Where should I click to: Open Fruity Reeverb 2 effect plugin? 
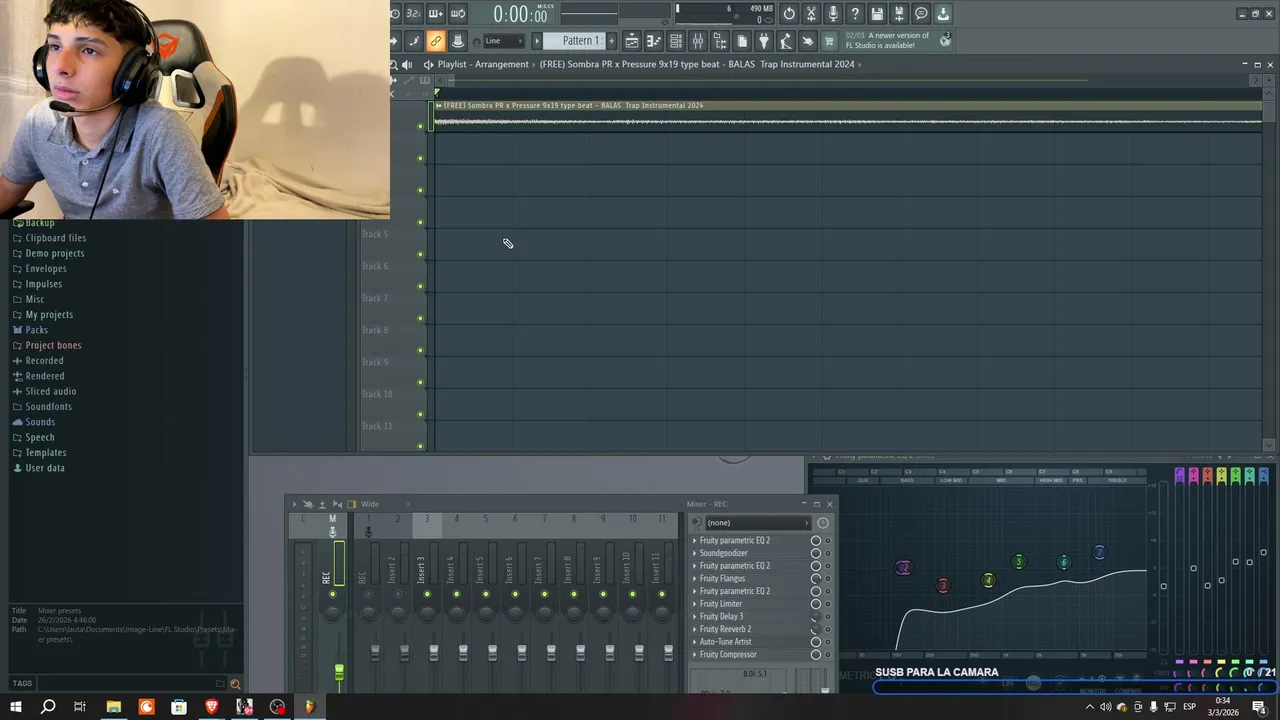[726, 630]
